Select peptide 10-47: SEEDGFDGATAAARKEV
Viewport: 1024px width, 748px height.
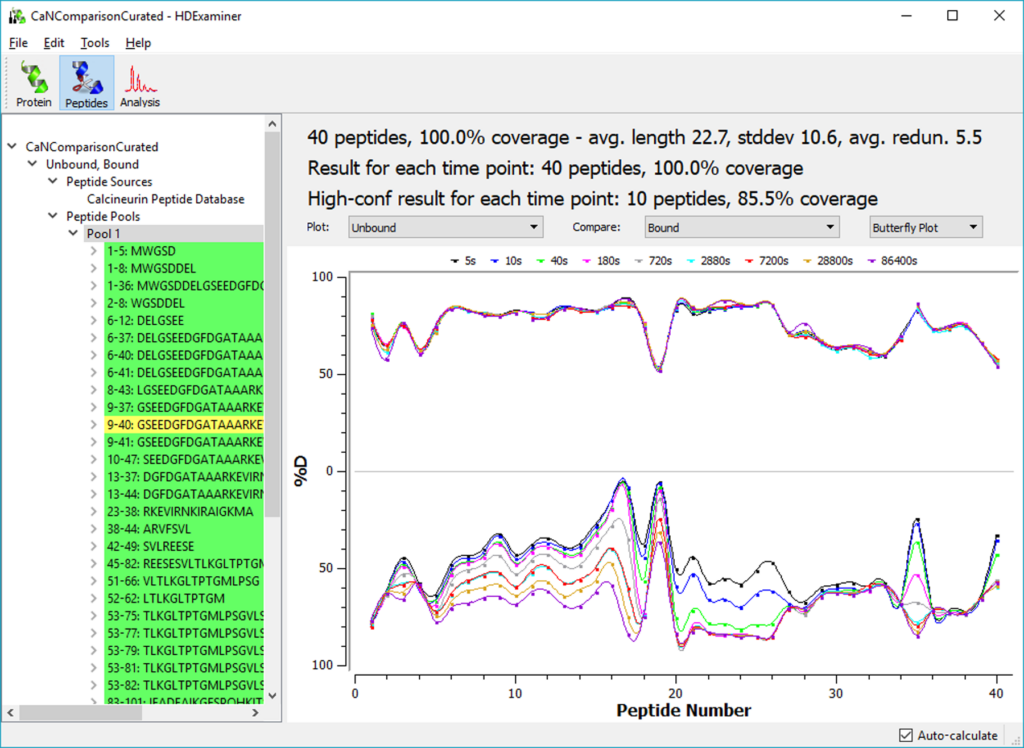(x=184, y=459)
